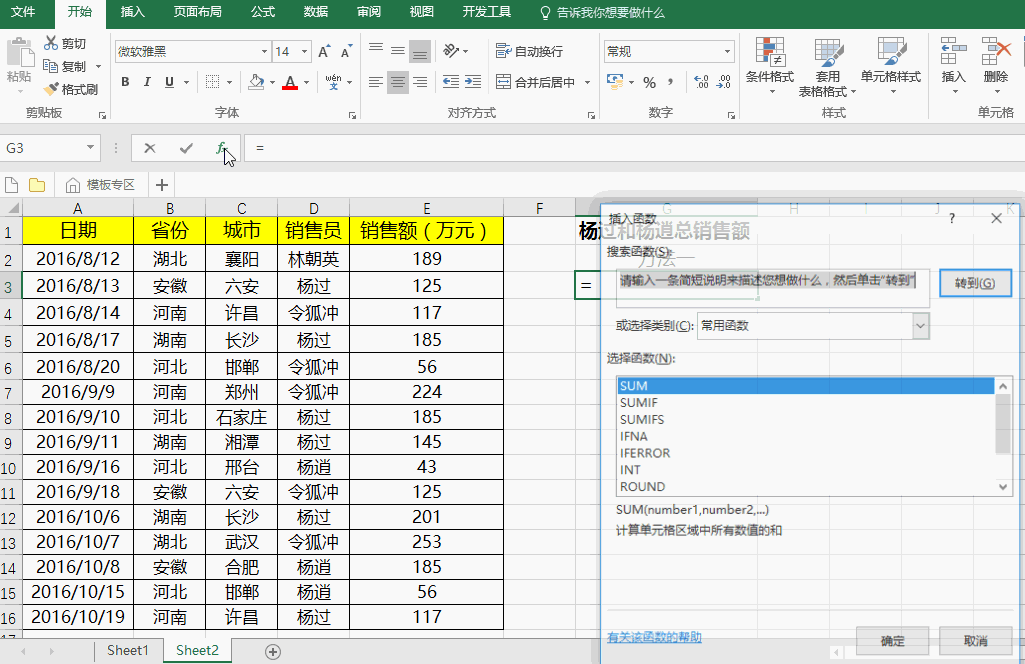Toggle Wrap Text (自动换行)
This screenshot has height=664, width=1025.
530,51
